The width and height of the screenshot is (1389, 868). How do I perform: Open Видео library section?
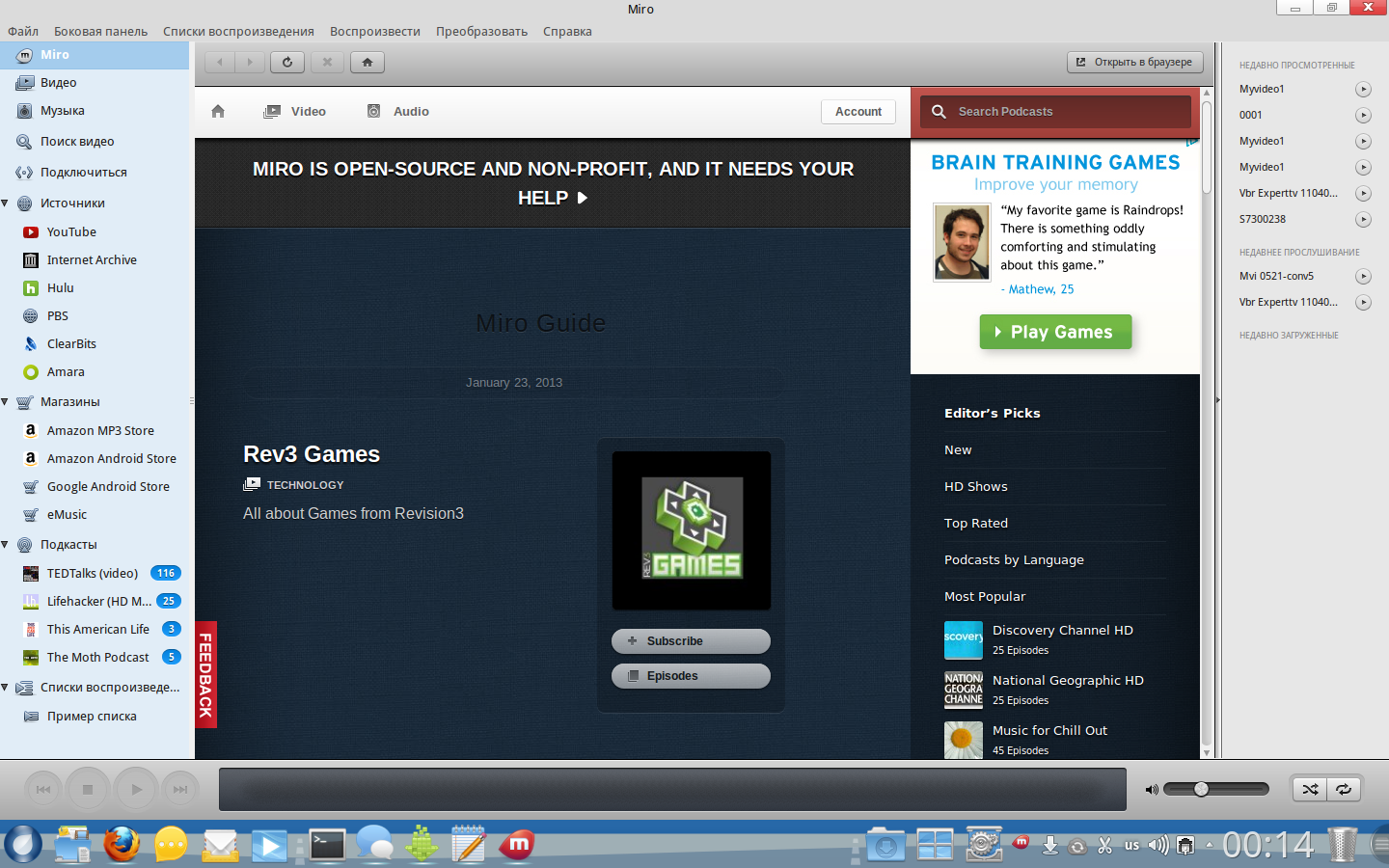click(95, 83)
